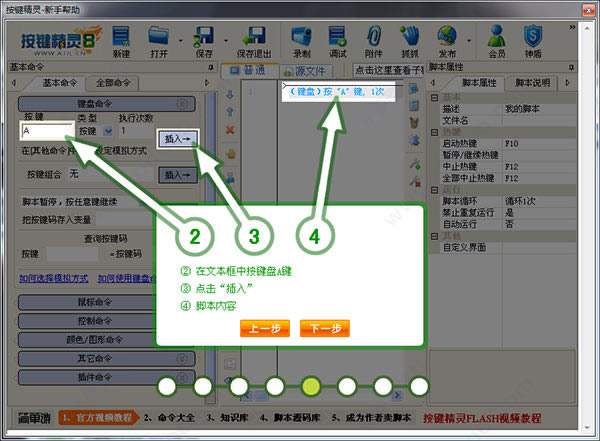Expand the 控制命令 section
This screenshot has width=600, height=441.
94,321
